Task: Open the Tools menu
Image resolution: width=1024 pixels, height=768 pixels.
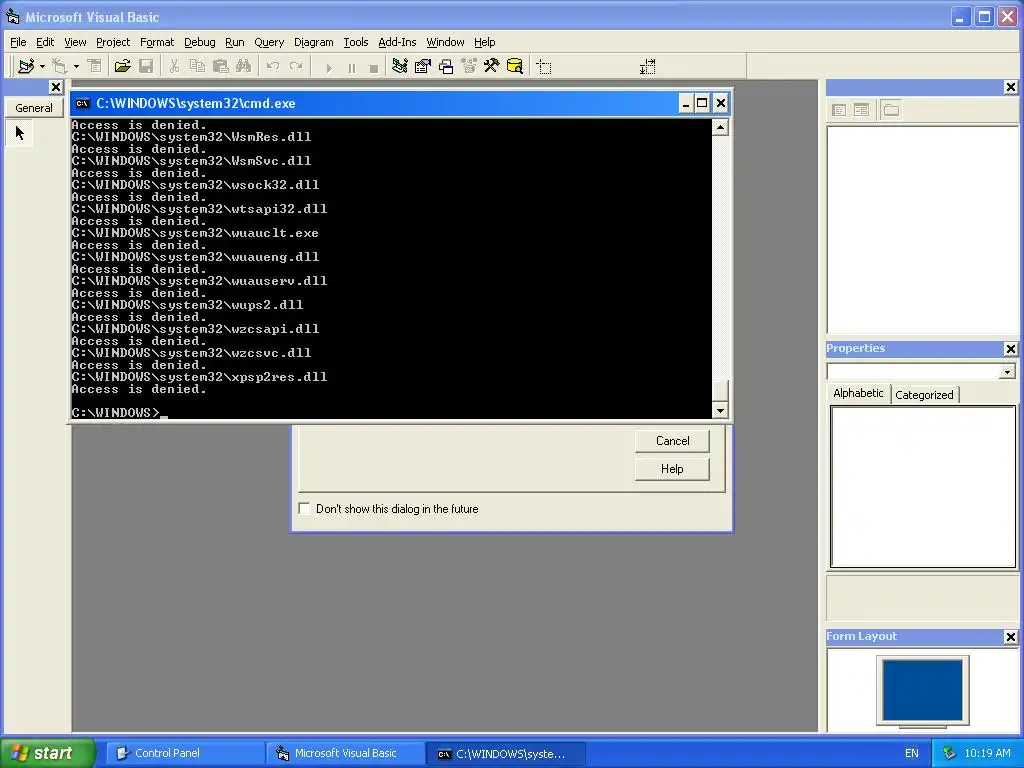Action: point(356,42)
